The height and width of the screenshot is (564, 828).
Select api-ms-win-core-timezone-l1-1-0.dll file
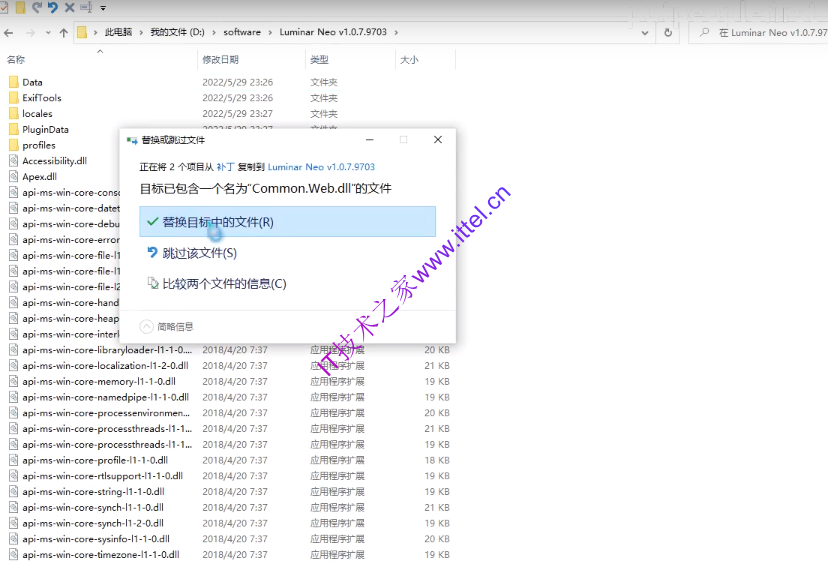[x=101, y=555]
